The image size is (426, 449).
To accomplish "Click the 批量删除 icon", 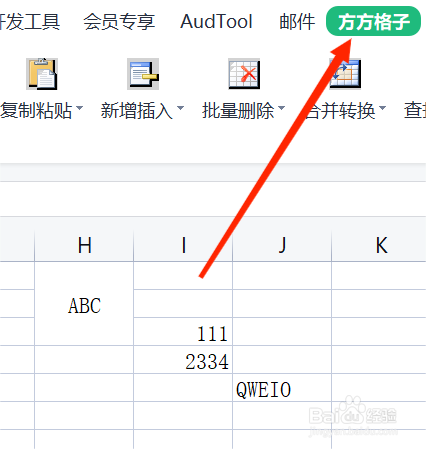I will pos(244,74).
